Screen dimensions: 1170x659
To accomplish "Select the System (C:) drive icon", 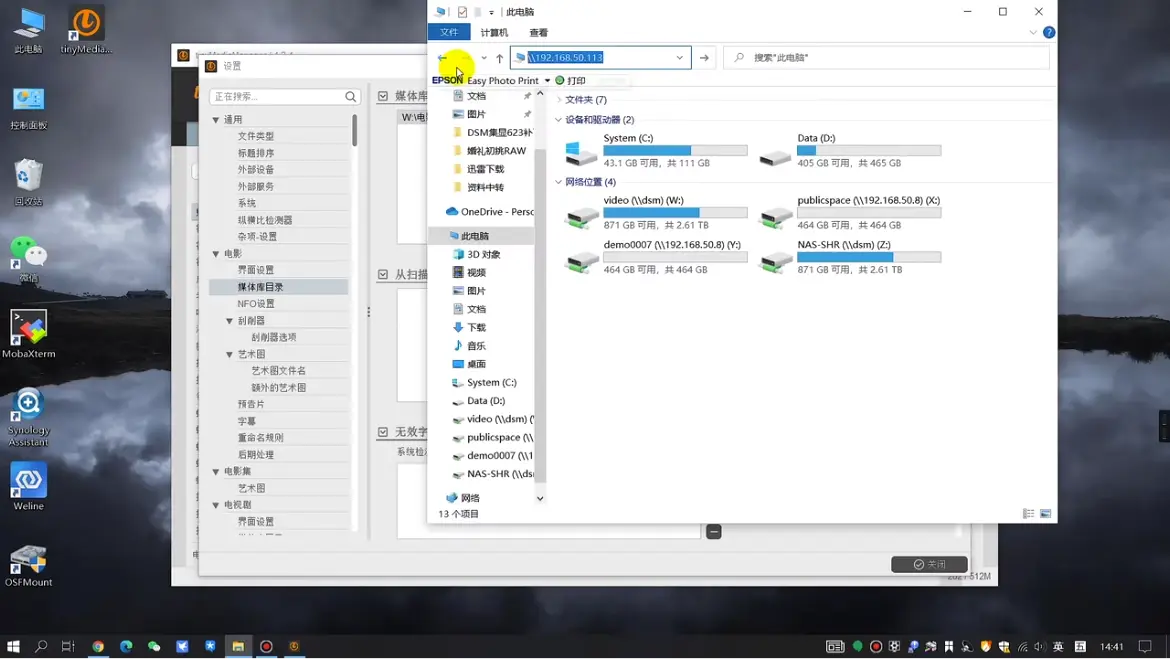I will pyautogui.click(x=581, y=152).
